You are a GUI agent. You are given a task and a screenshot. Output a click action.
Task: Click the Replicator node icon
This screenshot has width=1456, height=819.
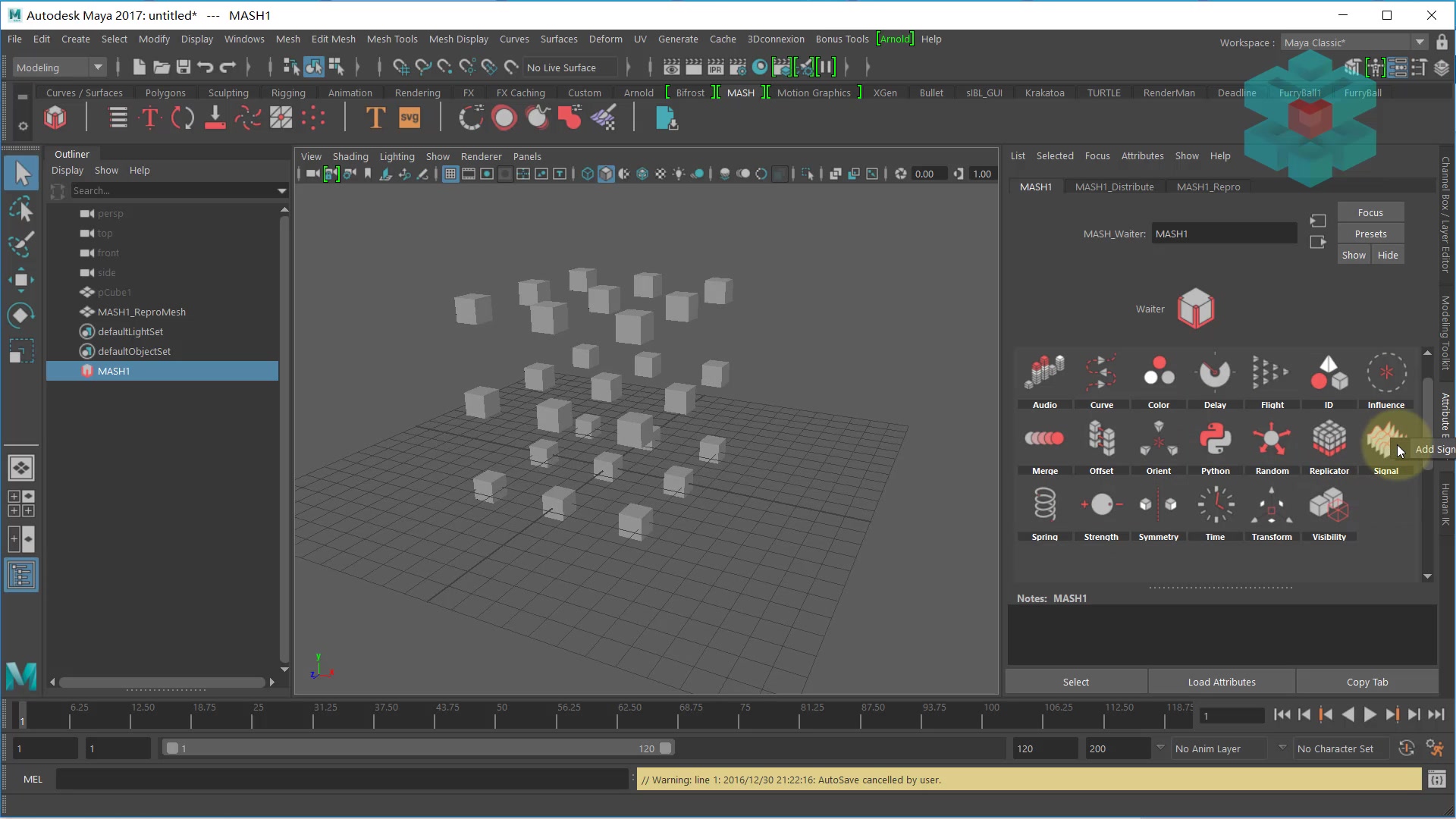pos(1329,440)
